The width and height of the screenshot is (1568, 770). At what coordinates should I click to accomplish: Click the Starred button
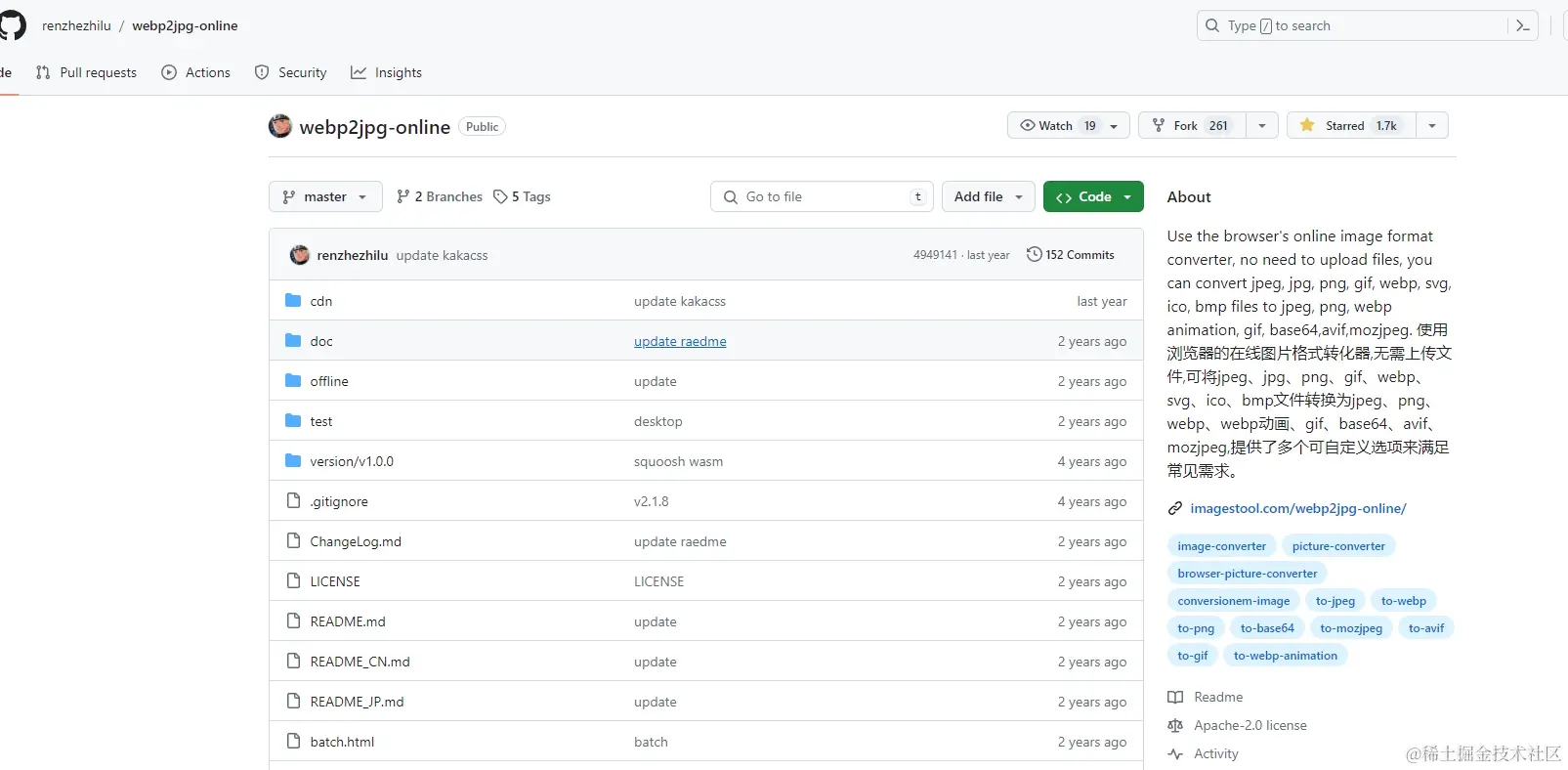click(x=1352, y=125)
